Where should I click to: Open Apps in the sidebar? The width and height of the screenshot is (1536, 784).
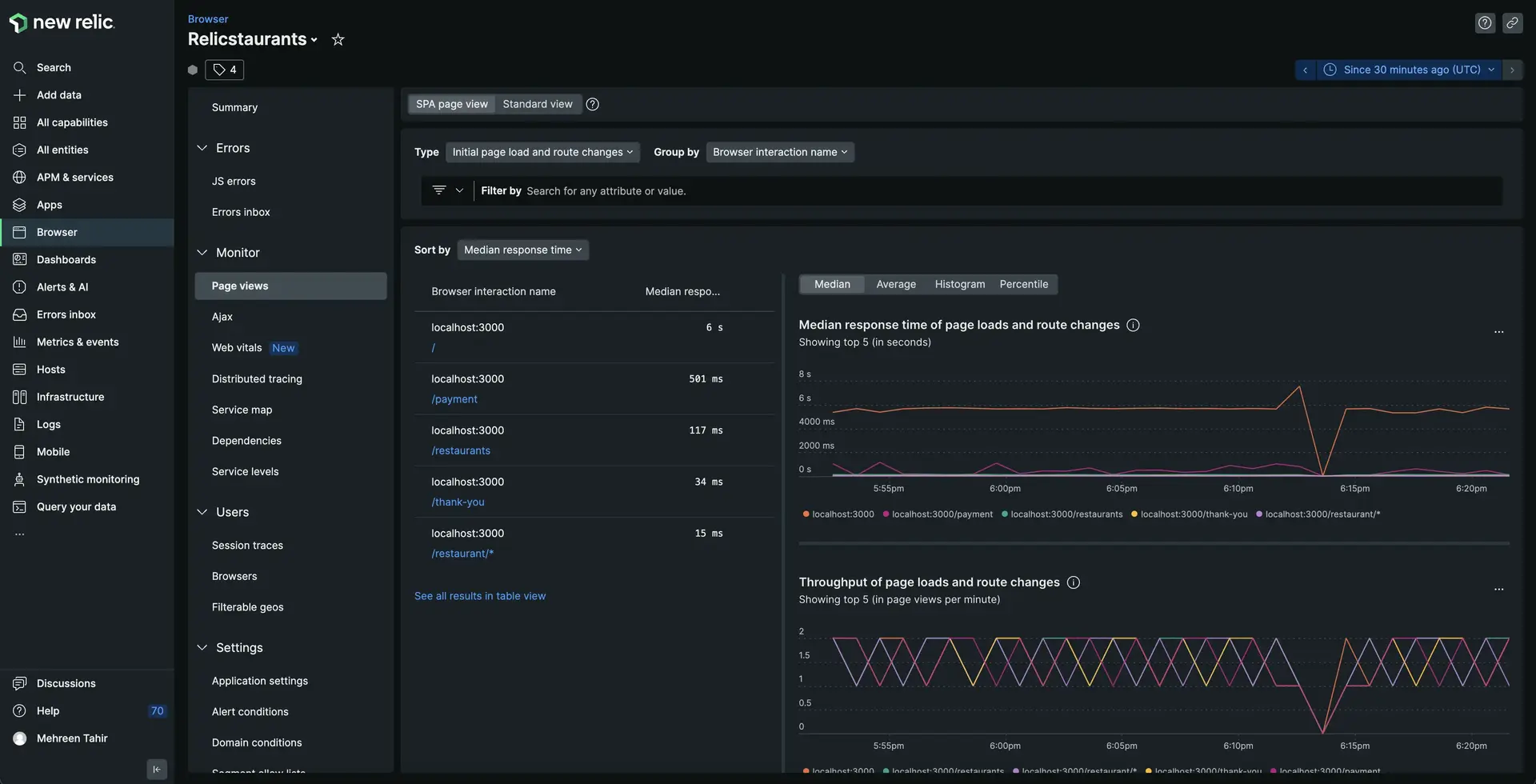50,205
